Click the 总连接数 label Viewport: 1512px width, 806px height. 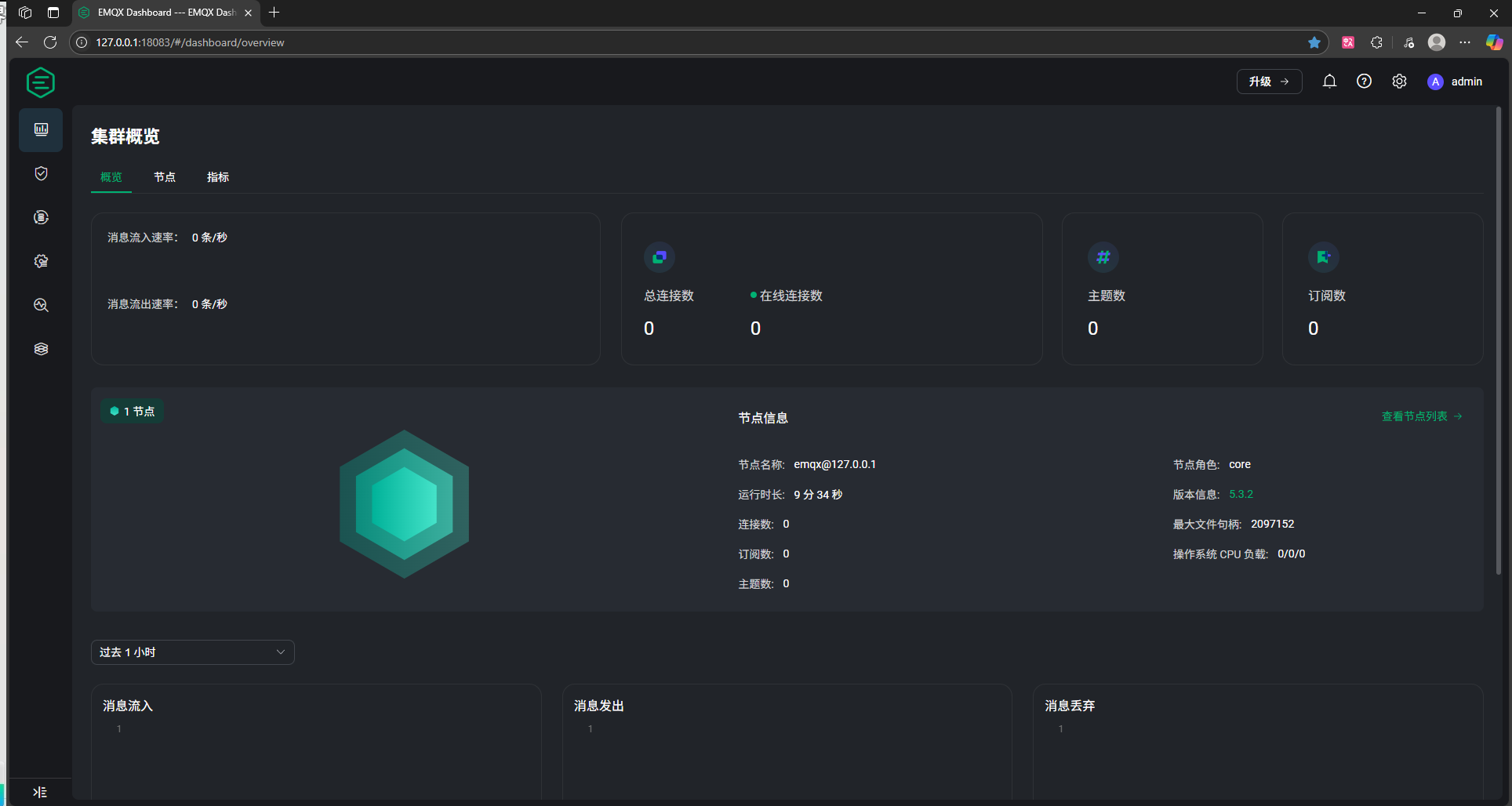[x=669, y=296]
